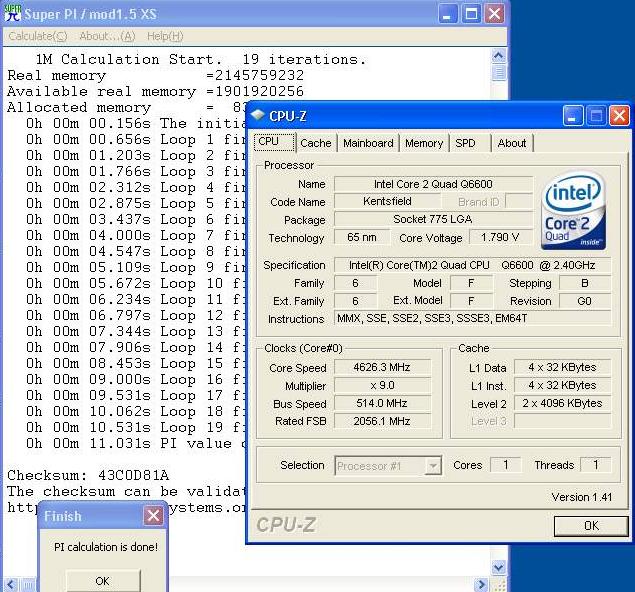Click the Bus Speed value 514.0 MHz
635x592 pixels.
(382, 403)
